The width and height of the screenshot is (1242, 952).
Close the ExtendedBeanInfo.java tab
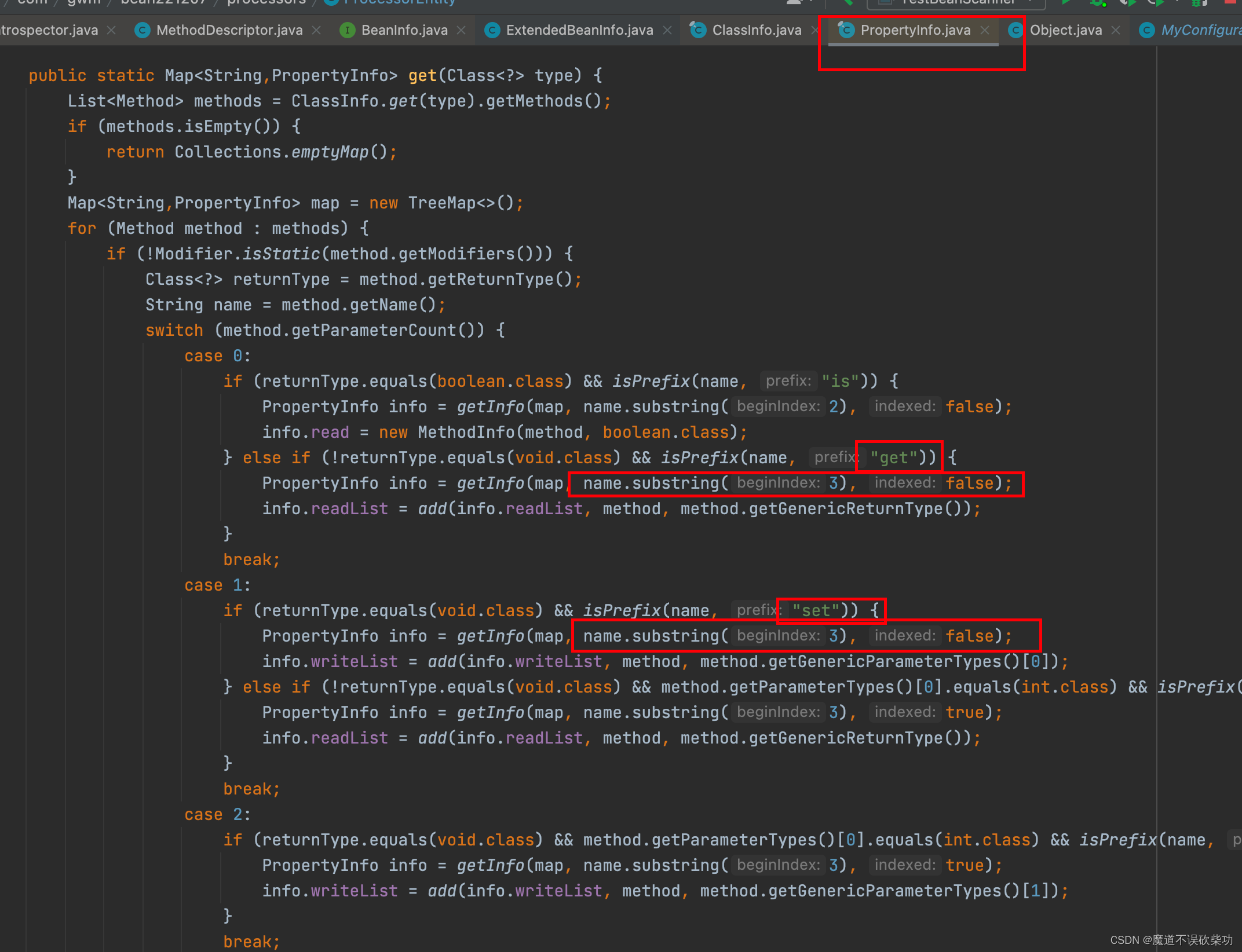667,30
